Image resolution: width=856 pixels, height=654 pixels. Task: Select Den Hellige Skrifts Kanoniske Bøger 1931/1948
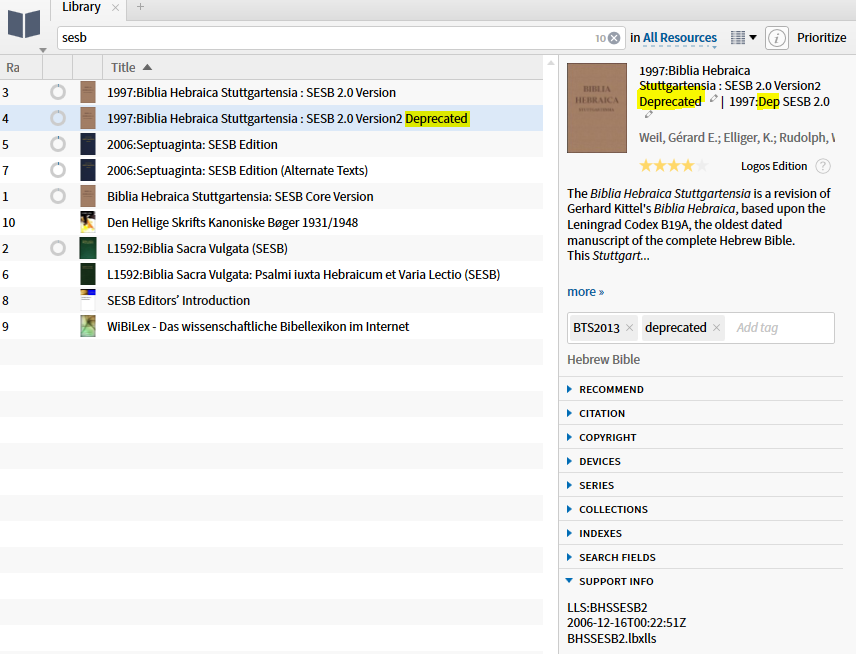pos(233,223)
